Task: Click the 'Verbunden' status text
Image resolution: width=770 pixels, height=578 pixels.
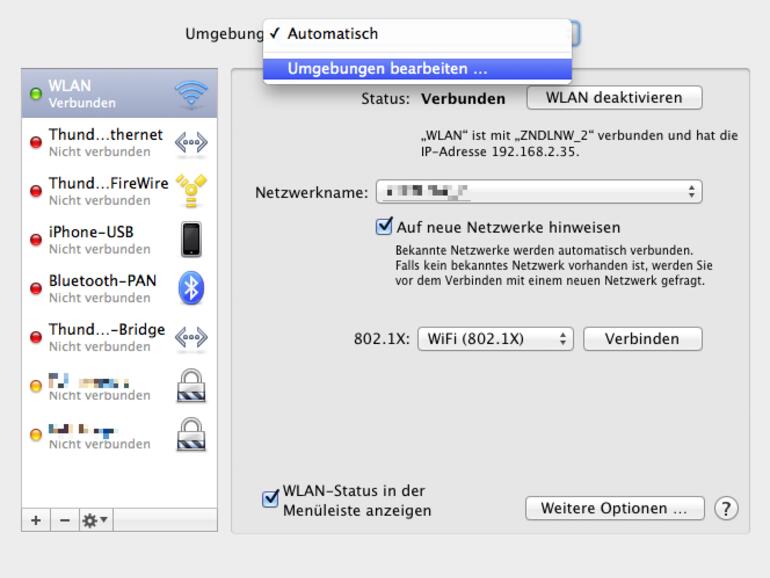Action: click(463, 99)
